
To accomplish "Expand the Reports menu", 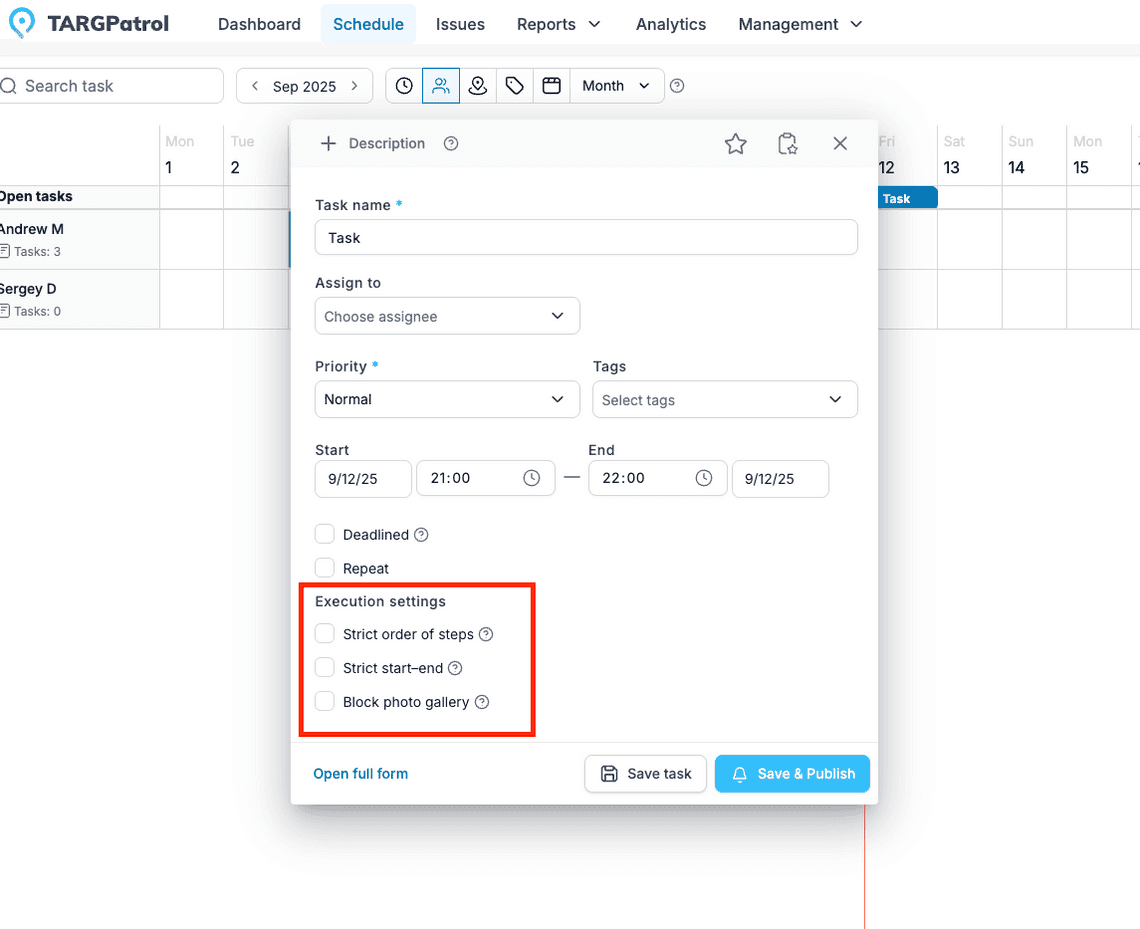I will (x=558, y=24).
